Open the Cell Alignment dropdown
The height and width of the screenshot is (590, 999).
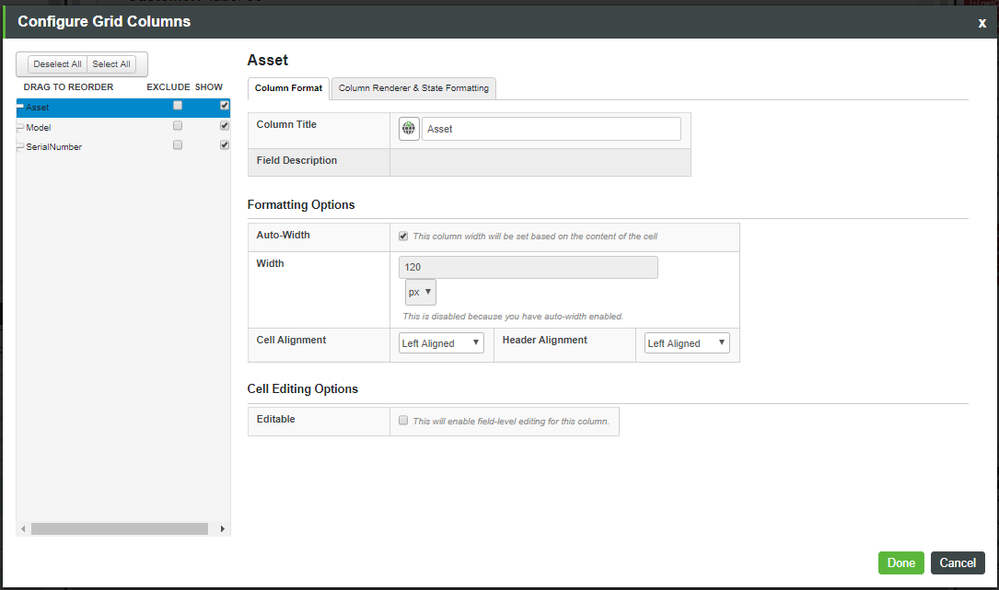point(440,343)
